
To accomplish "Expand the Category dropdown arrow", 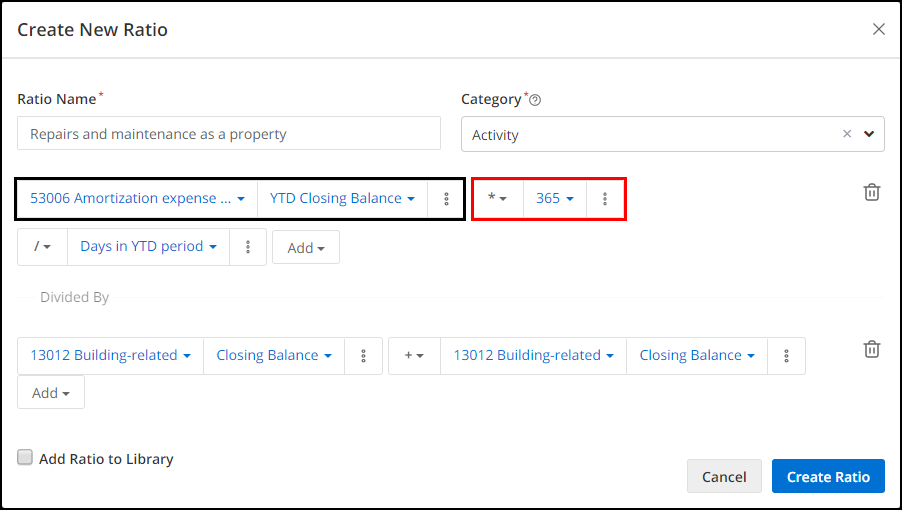I will coord(869,134).
